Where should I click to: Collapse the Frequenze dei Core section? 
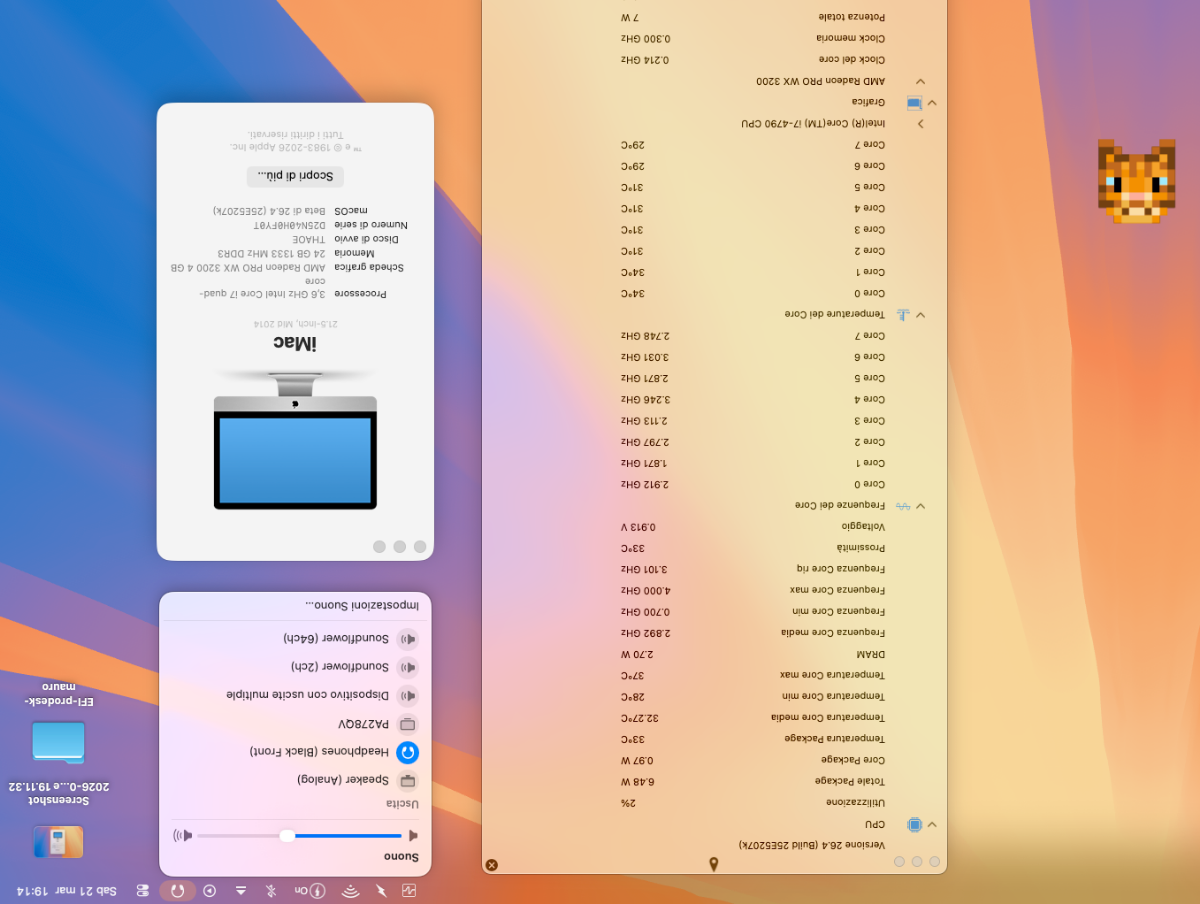point(921,506)
